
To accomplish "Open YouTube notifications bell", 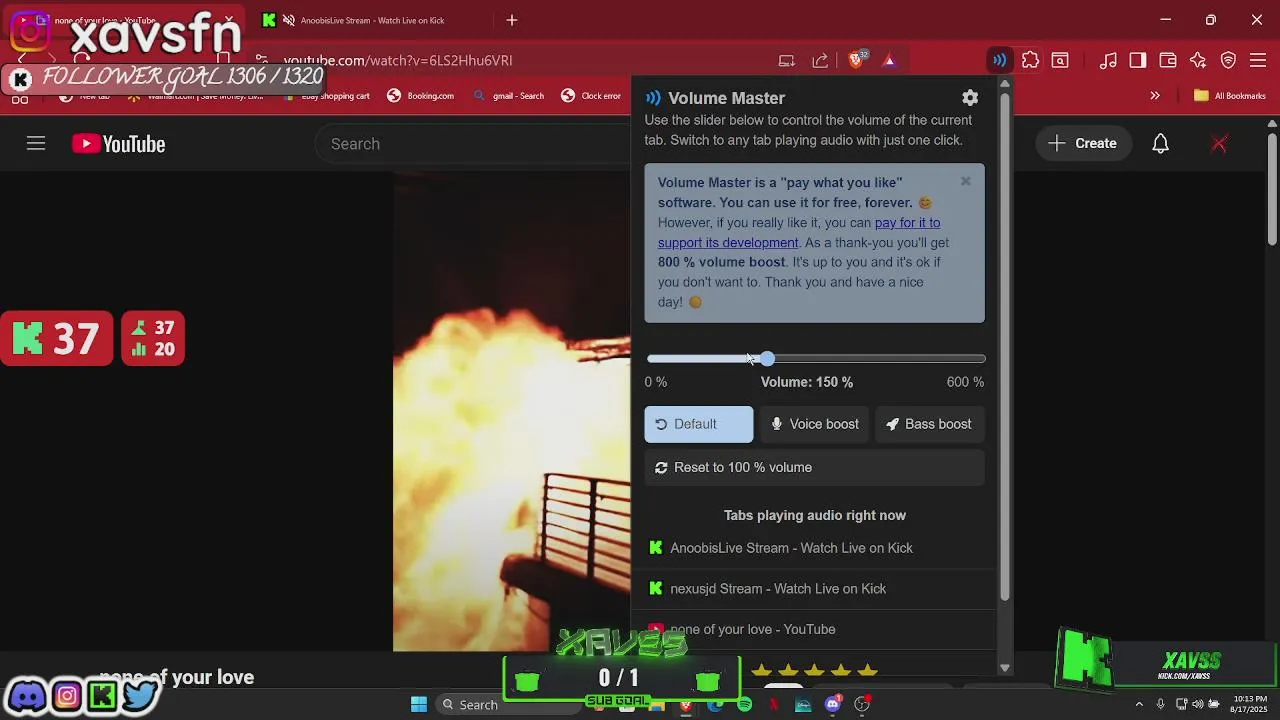I will tap(1160, 144).
